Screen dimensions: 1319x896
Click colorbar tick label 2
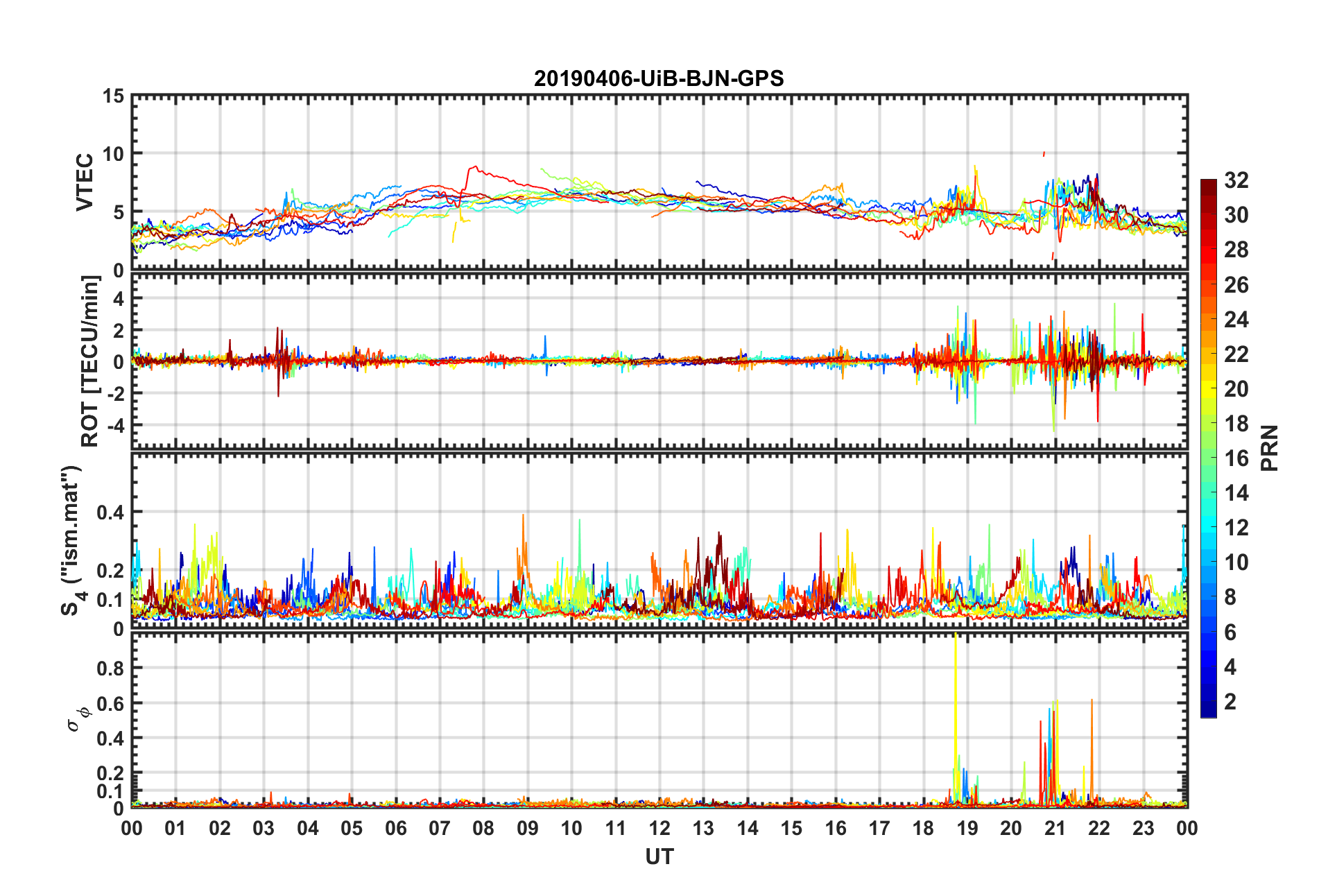(1230, 701)
